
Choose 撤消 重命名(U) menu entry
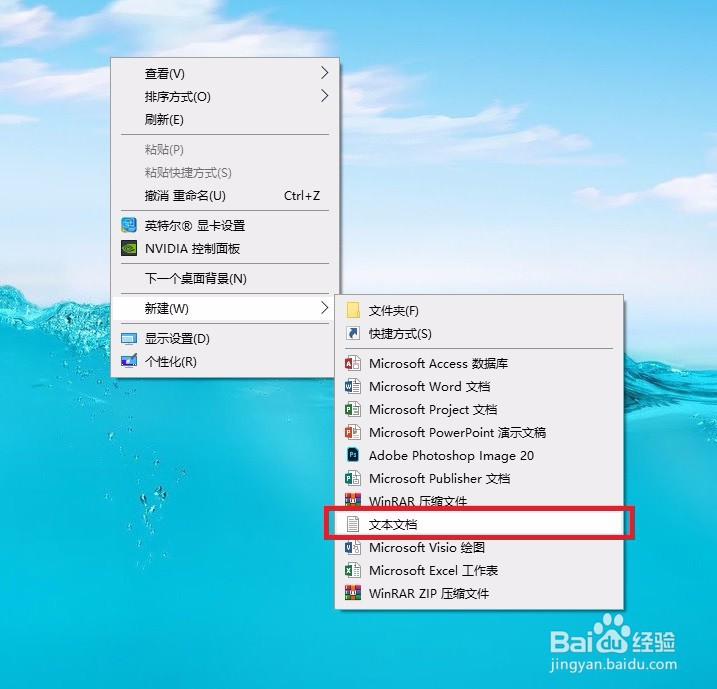[225, 196]
